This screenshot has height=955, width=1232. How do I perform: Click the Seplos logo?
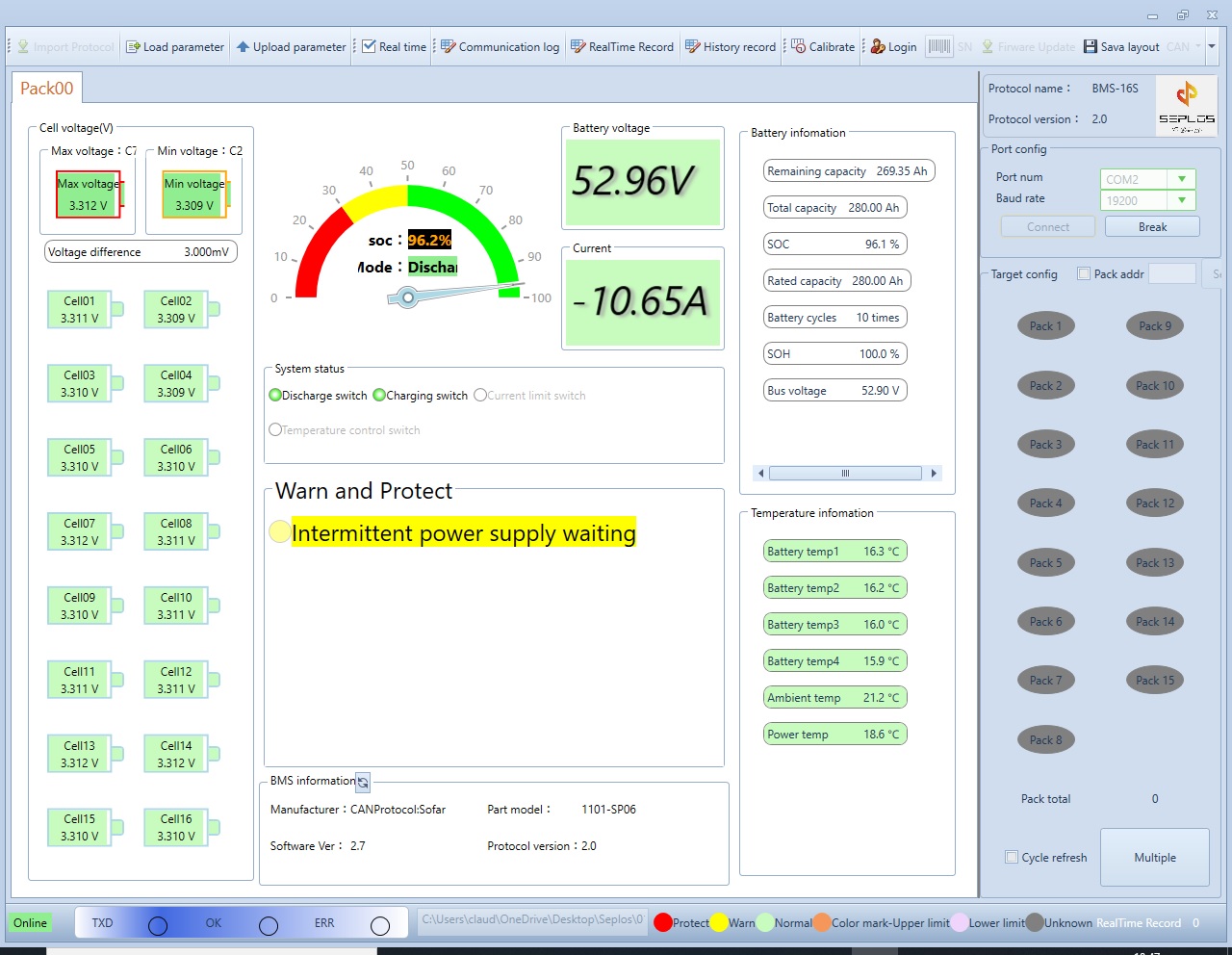(x=1187, y=104)
